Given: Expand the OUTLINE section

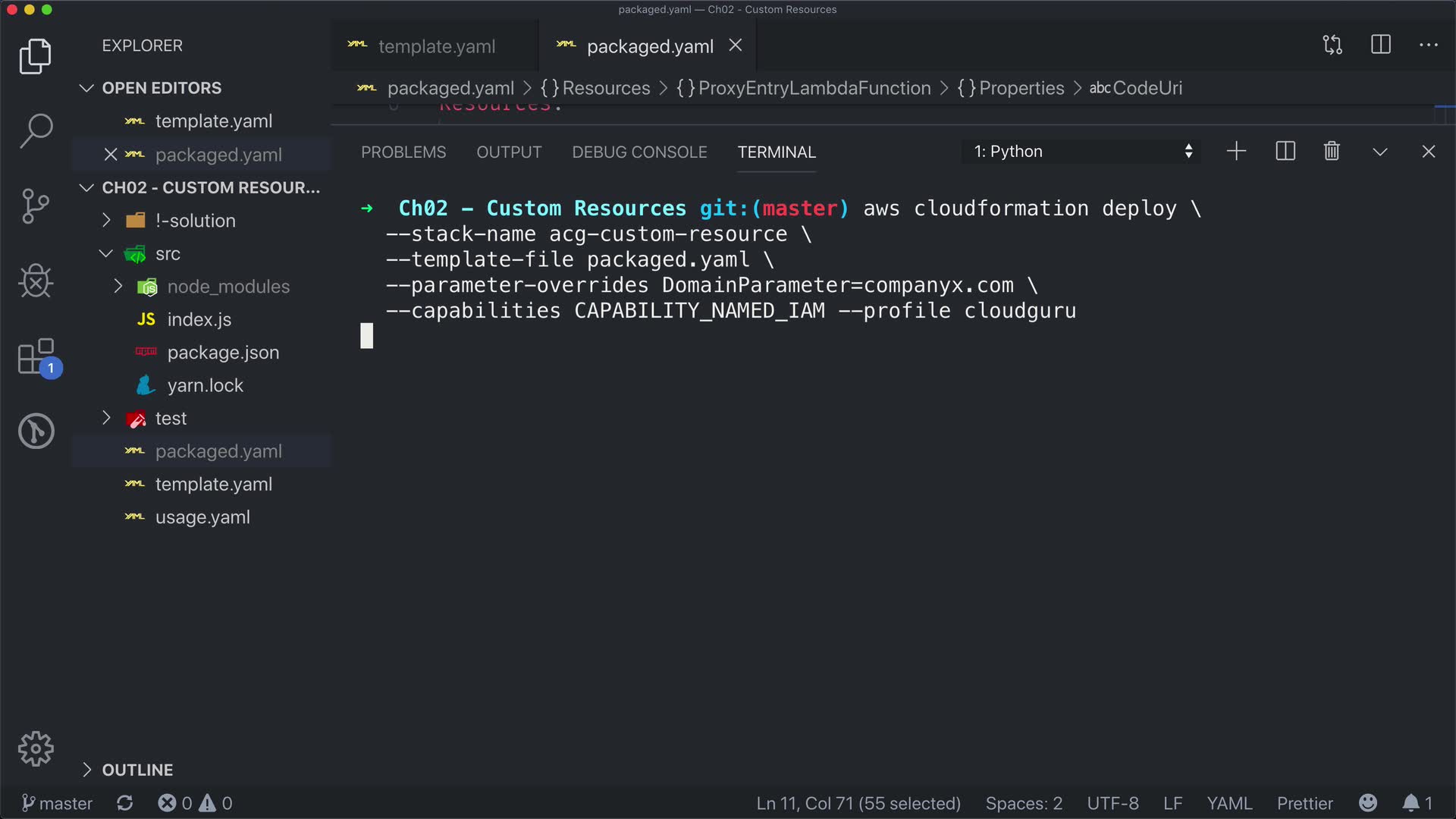Looking at the screenshot, I should coord(137,770).
